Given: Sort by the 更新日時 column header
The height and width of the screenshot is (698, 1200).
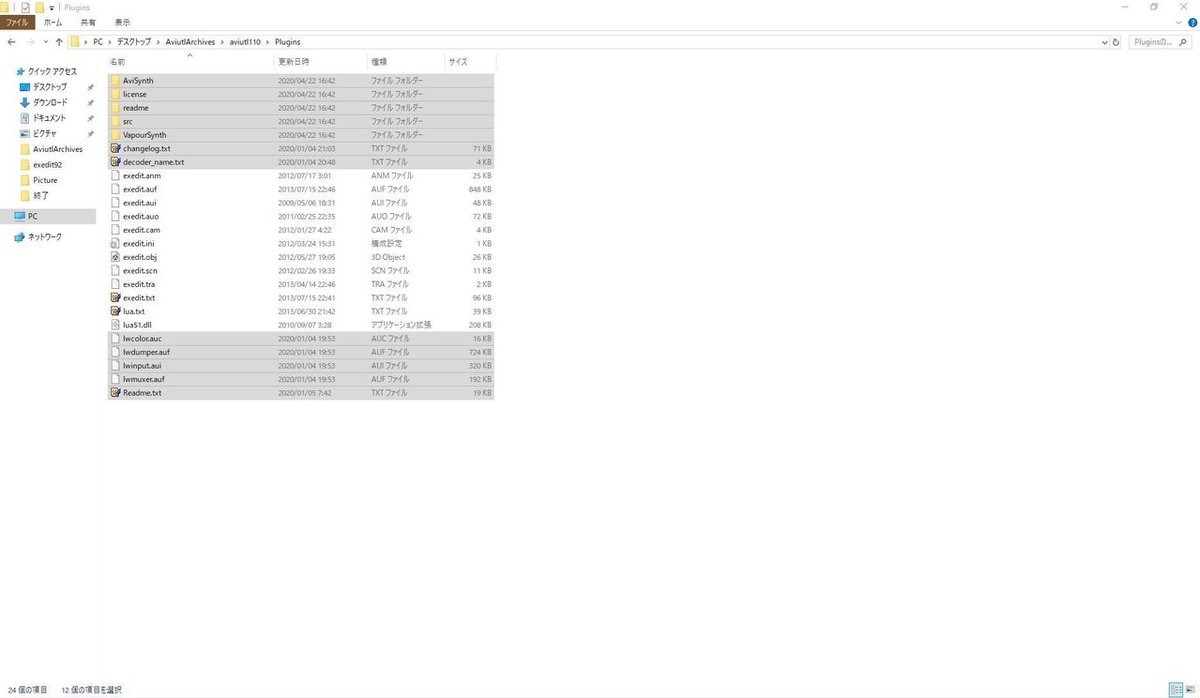Looking at the screenshot, I should point(320,62).
